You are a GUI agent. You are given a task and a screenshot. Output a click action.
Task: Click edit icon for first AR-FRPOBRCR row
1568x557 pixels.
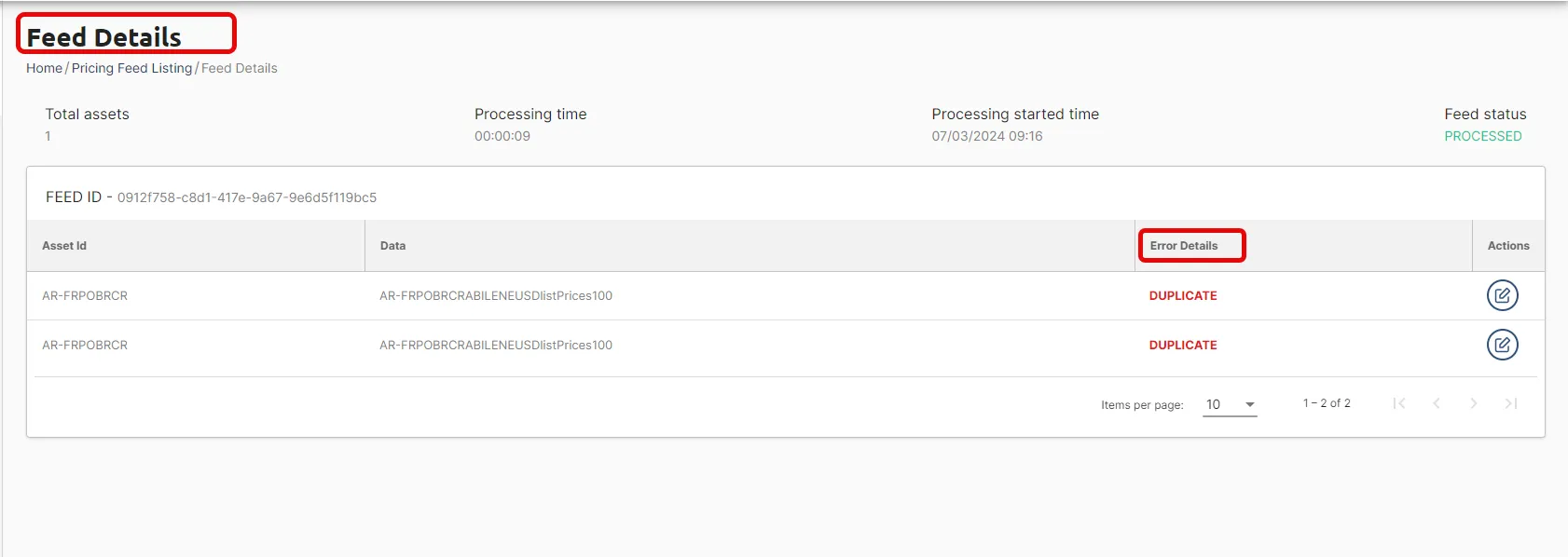(1502, 295)
